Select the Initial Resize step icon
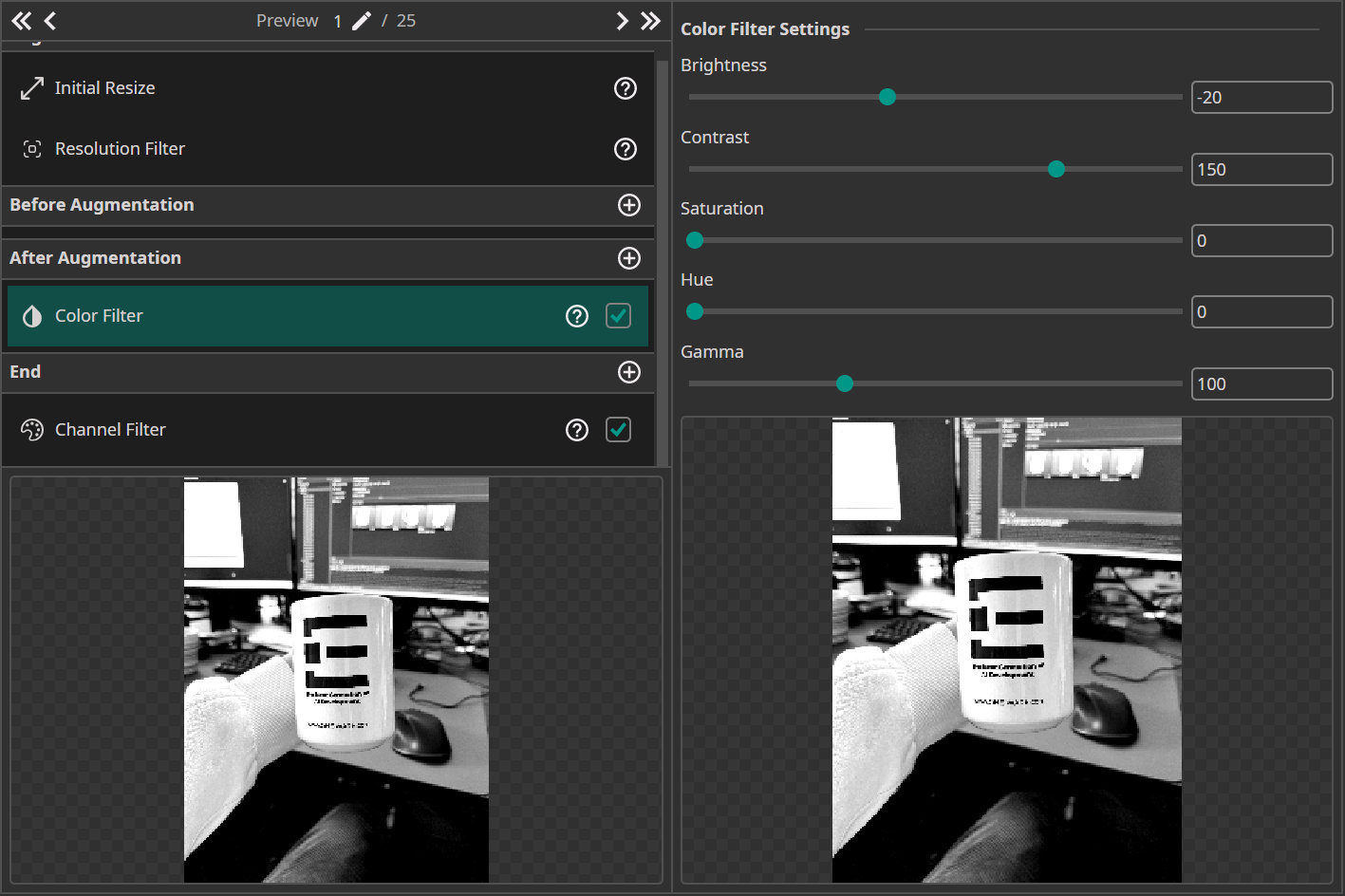This screenshot has height=896, width=1345. (x=31, y=87)
